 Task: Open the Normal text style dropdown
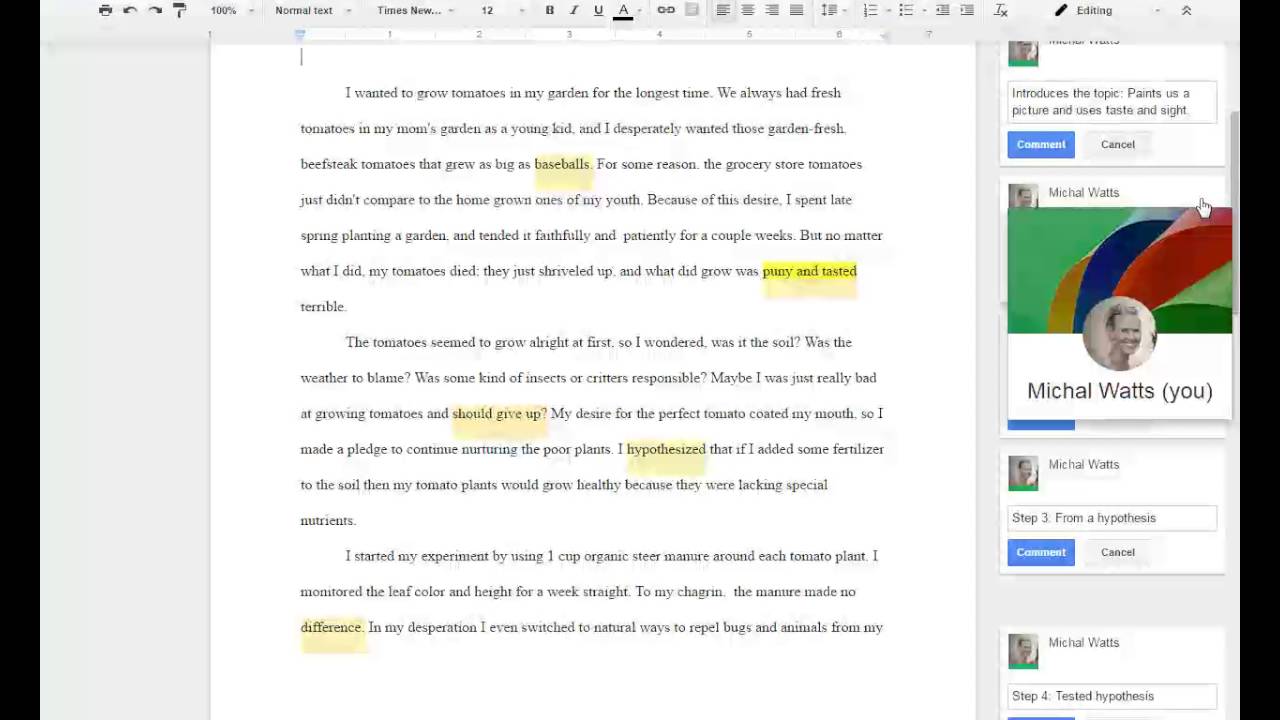click(313, 10)
